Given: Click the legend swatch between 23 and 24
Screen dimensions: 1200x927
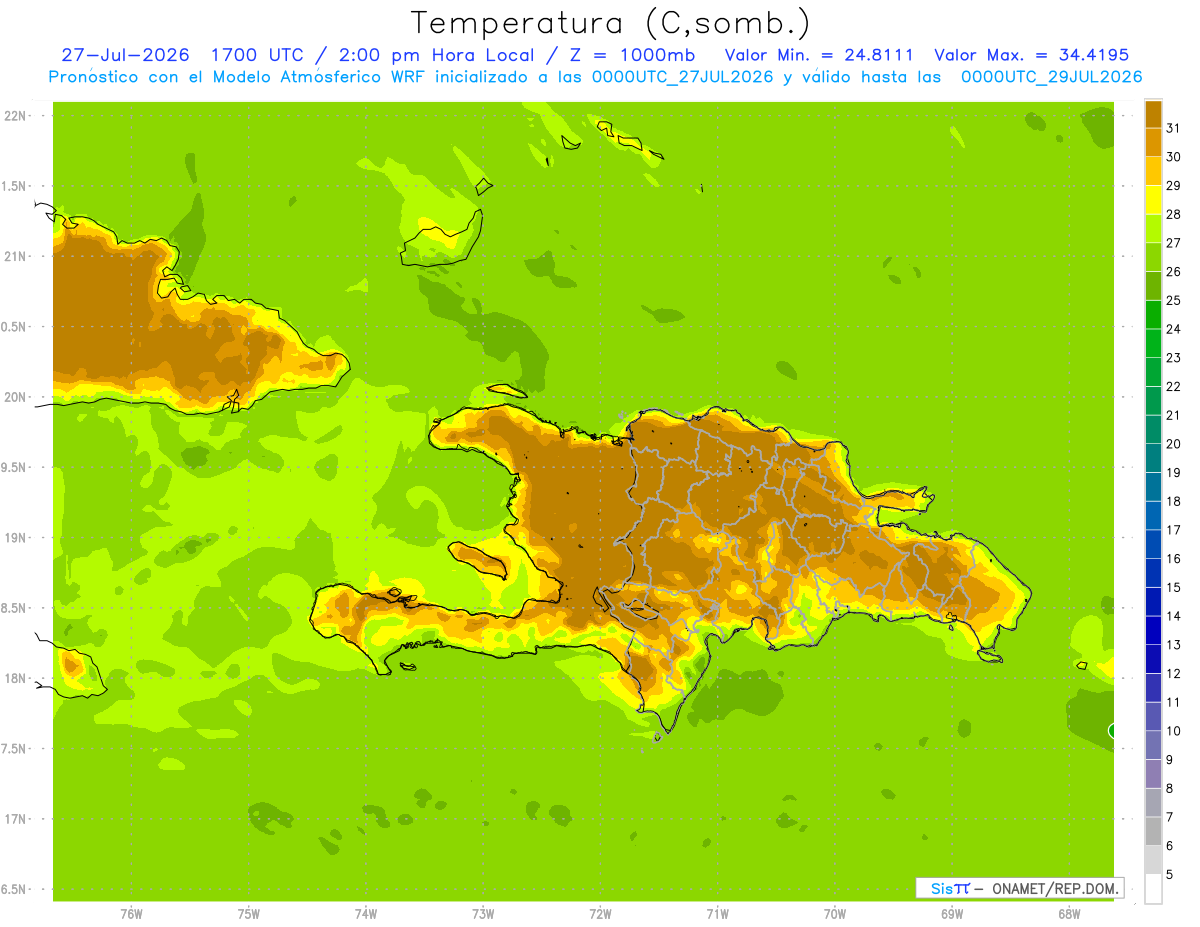Looking at the screenshot, I should [1153, 343].
